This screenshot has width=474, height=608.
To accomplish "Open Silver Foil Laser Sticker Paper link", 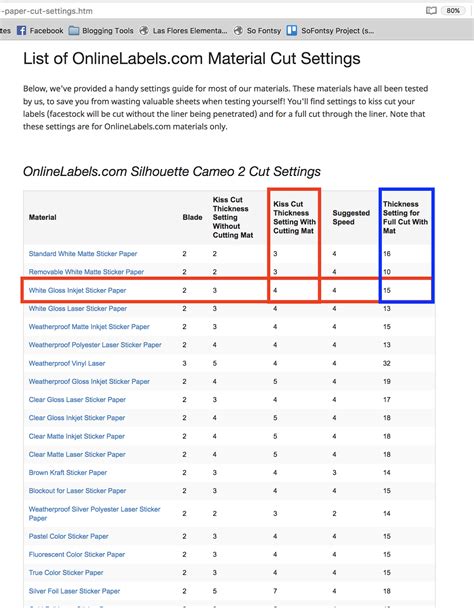I will point(74,591).
